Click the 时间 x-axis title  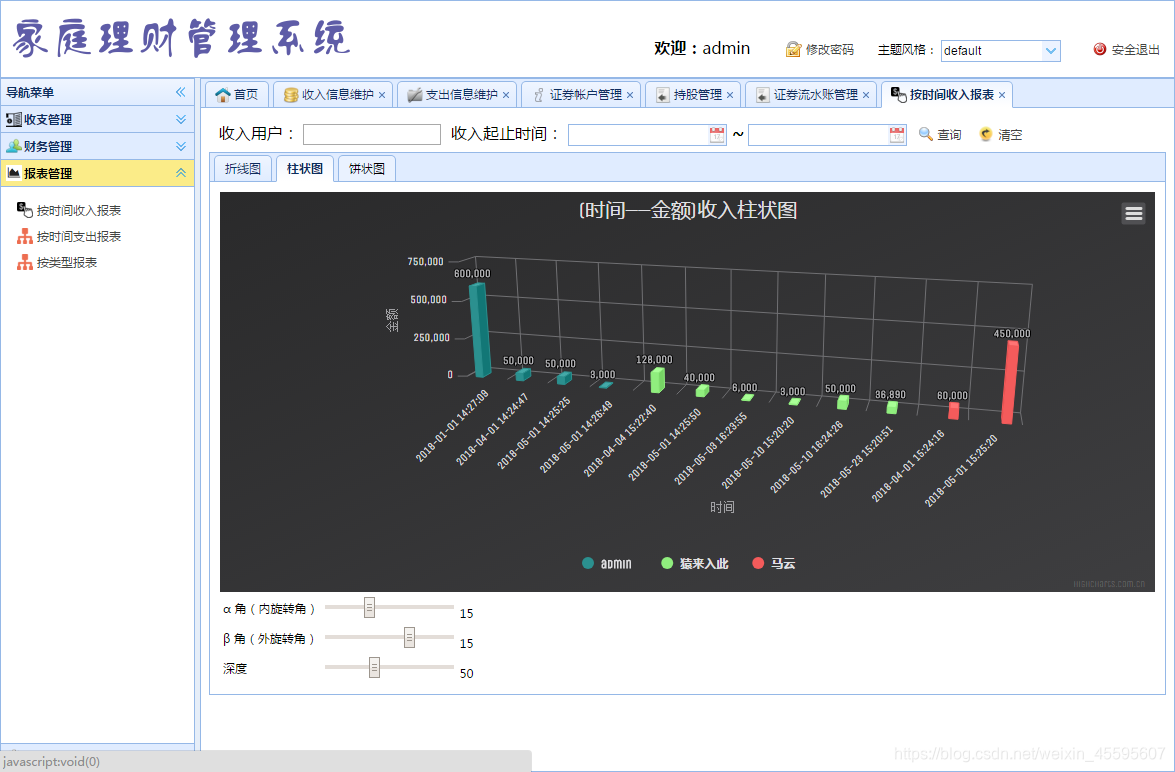[x=722, y=507]
